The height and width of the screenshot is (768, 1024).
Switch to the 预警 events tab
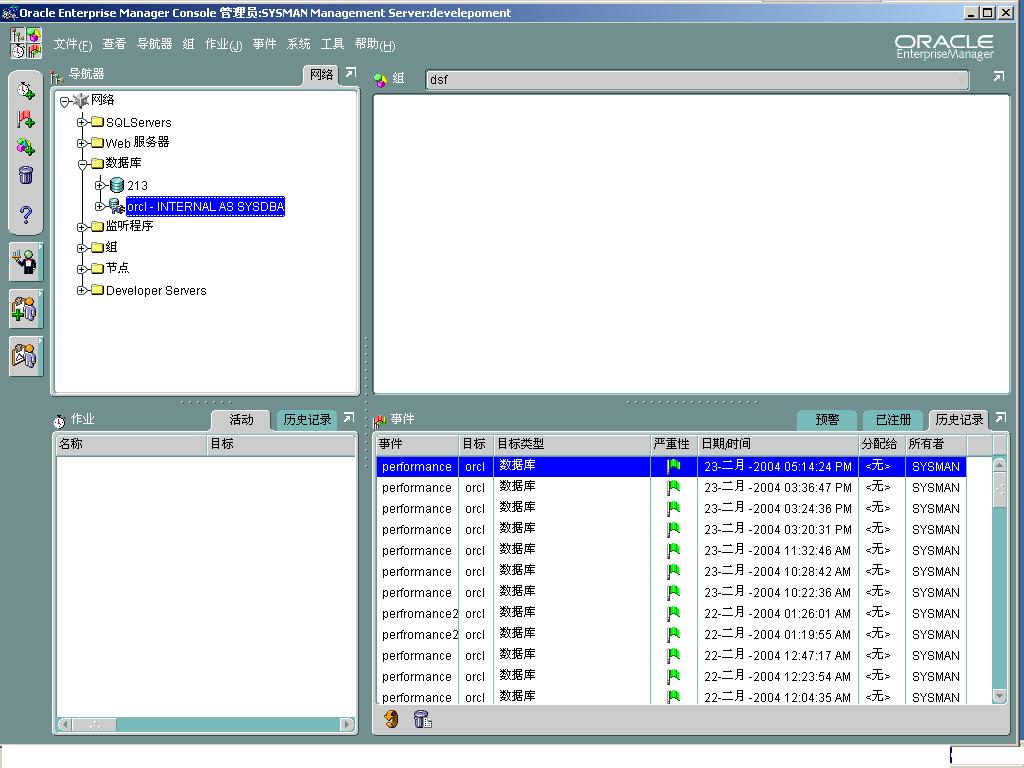pyautogui.click(x=827, y=420)
